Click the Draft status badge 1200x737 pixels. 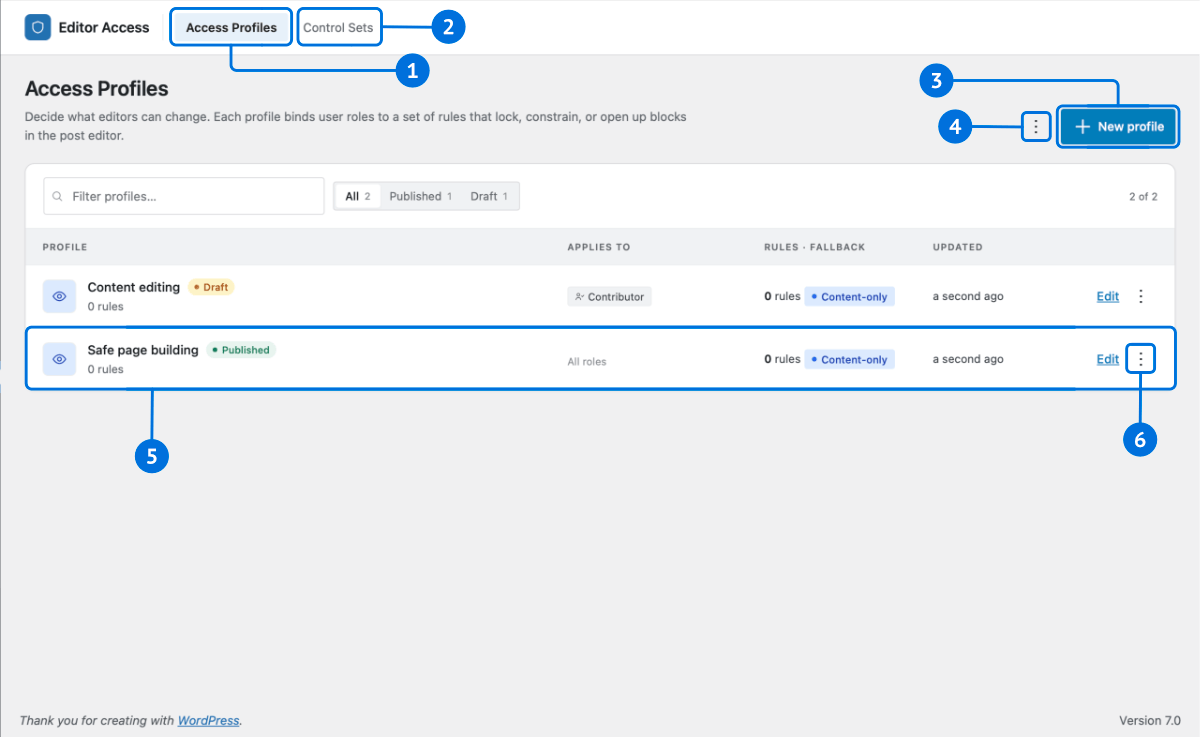click(211, 287)
